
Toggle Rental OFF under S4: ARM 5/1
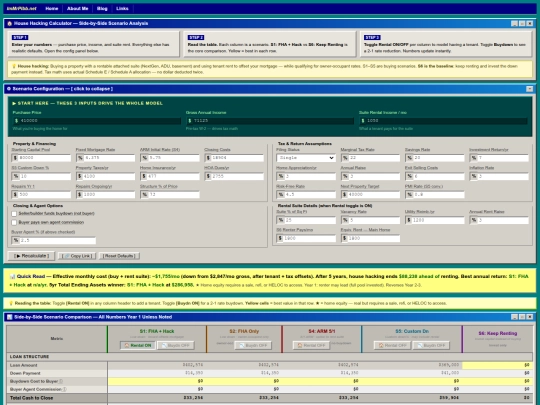pyautogui.click(x=311, y=345)
